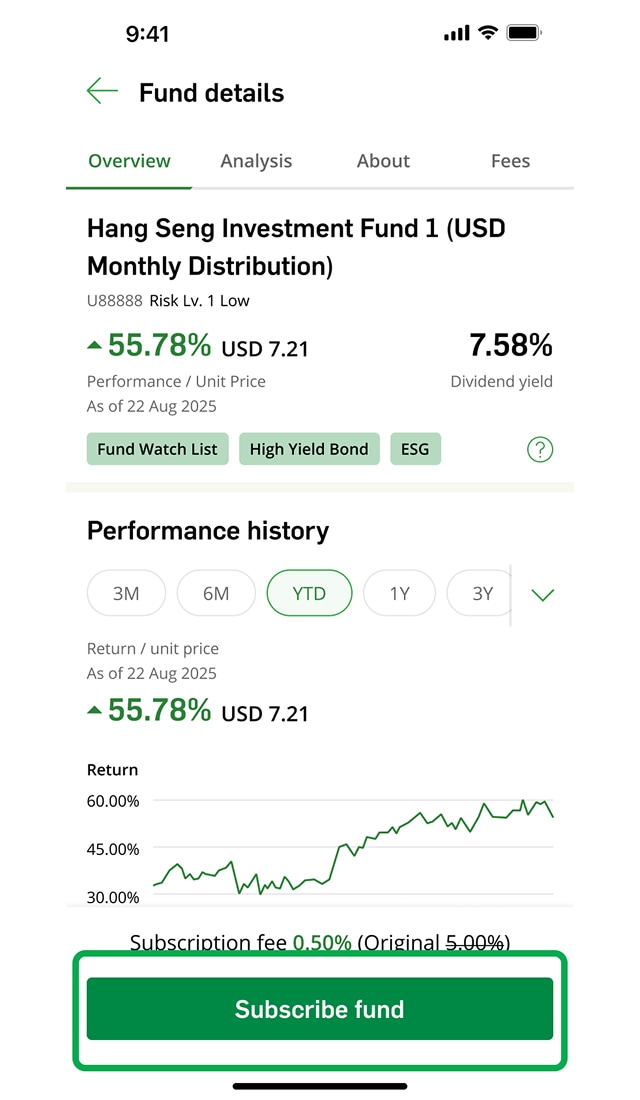Tap the High Yield Bond tag
Viewport: 640px width, 1100px height.
(x=309, y=449)
